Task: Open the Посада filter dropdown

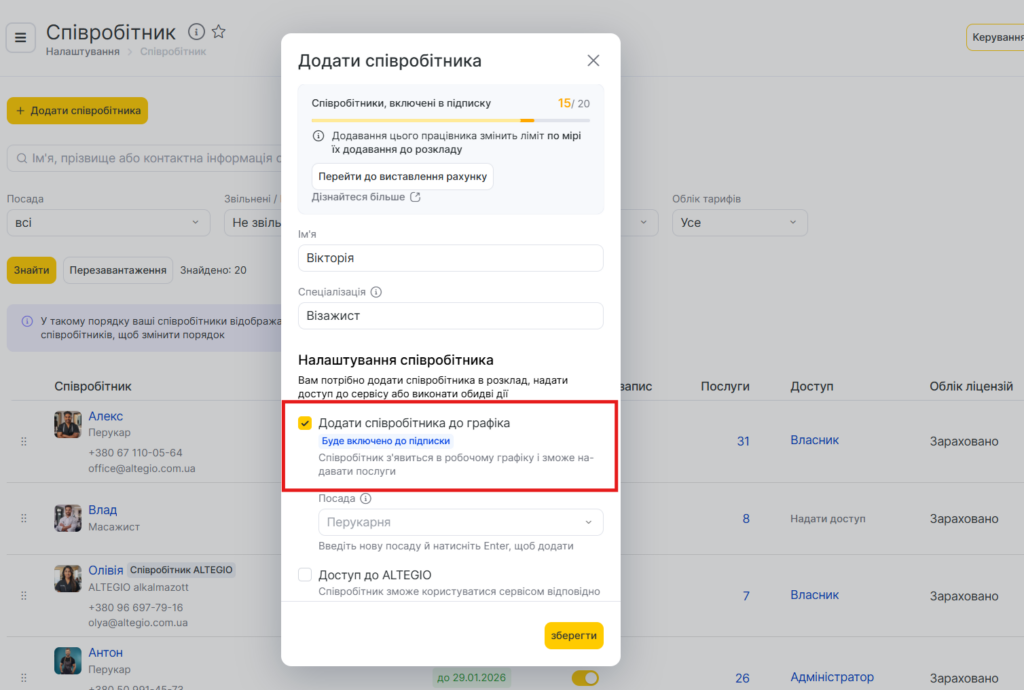Action: 108,223
